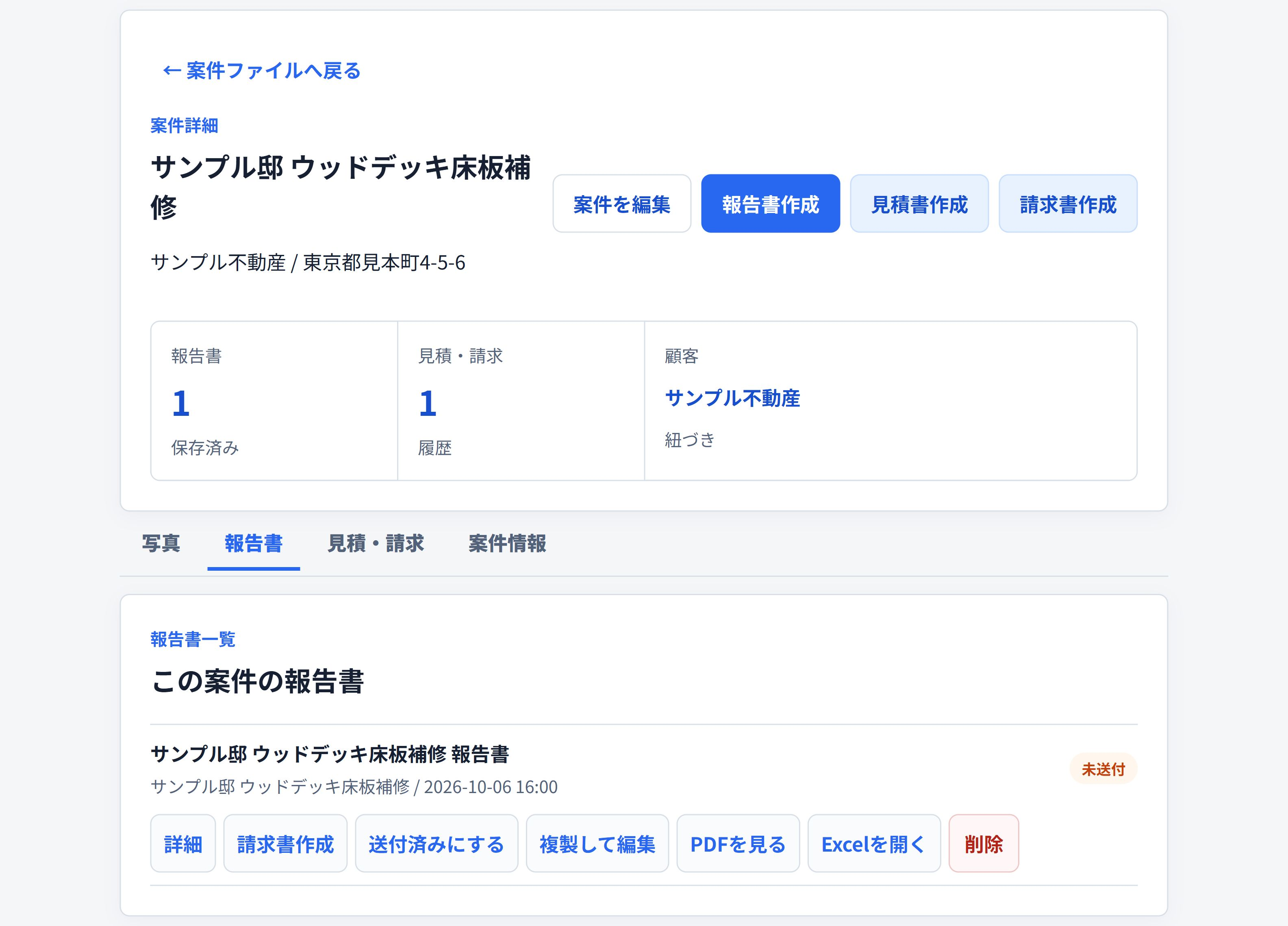Click the 見積書作成 button
This screenshot has height=926, width=1288.
coord(919,203)
